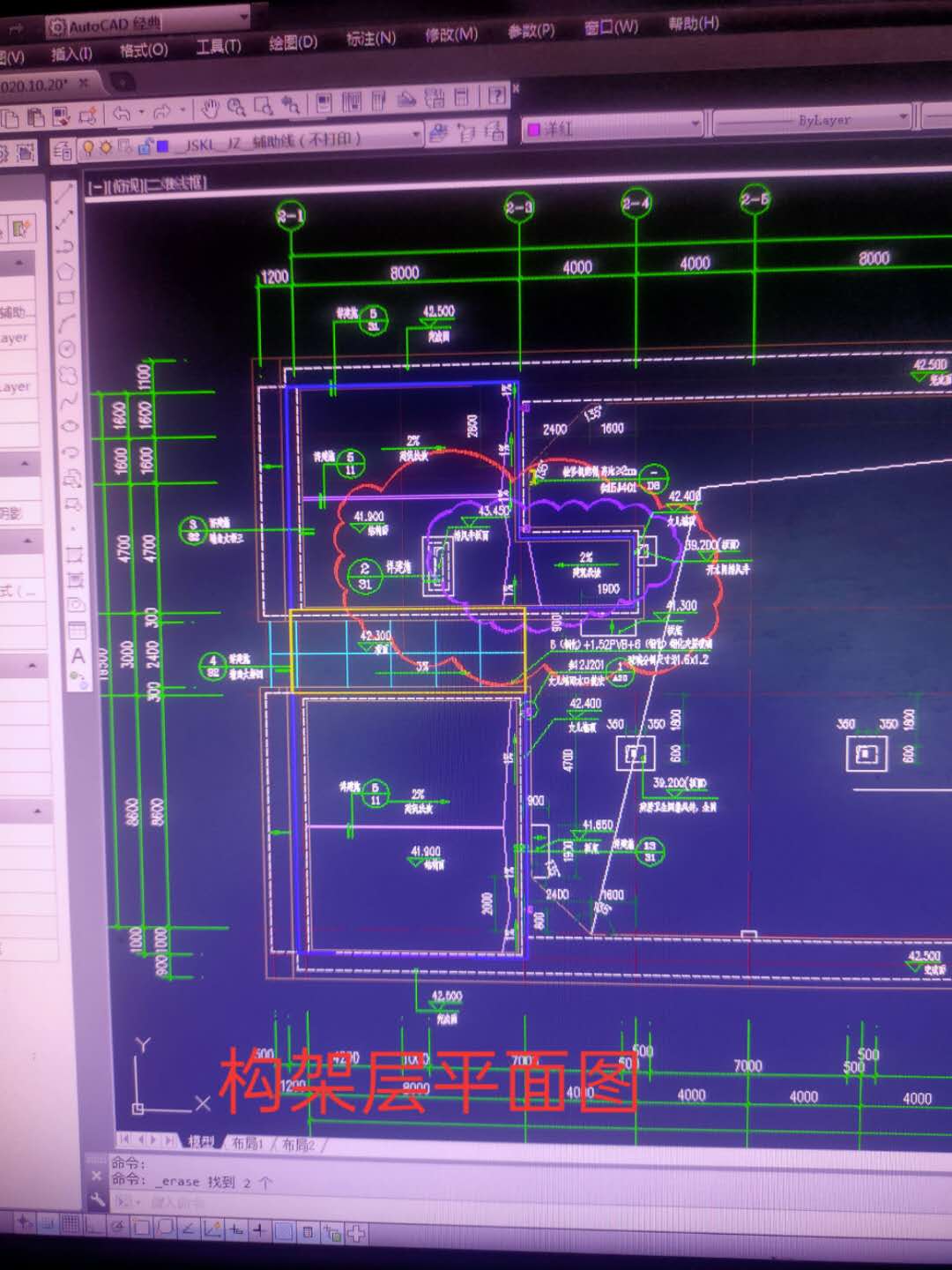Click the Layer Previous icon
This screenshot has width=952, height=1270.
coord(466,133)
